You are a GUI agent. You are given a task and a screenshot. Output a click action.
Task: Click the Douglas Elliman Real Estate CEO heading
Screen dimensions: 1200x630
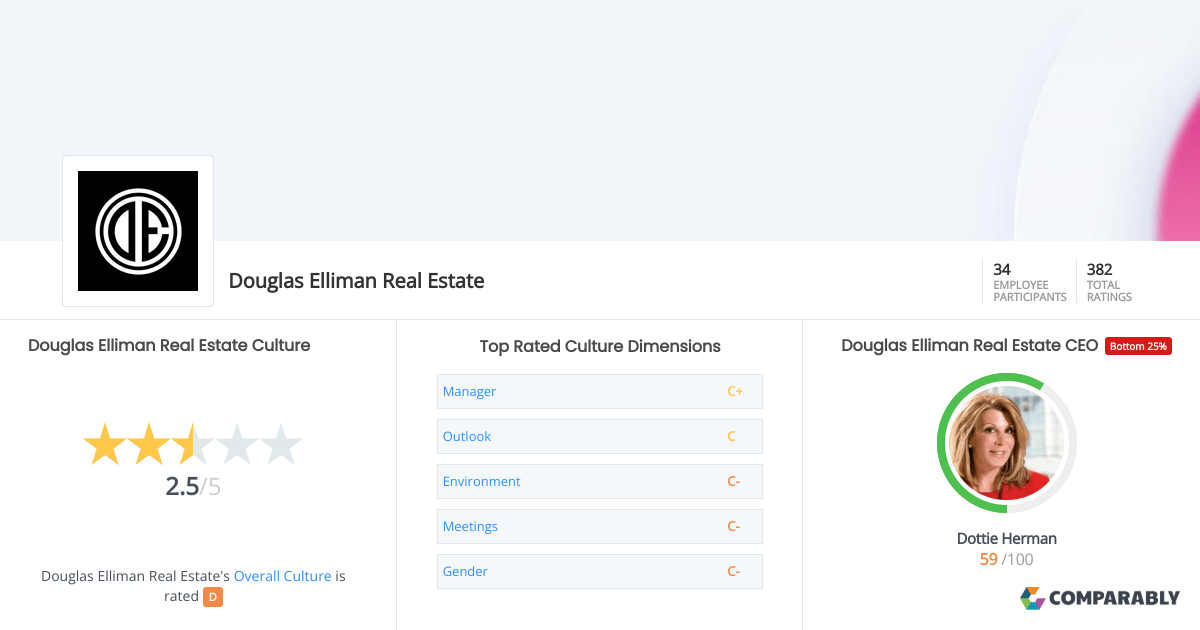(970, 345)
